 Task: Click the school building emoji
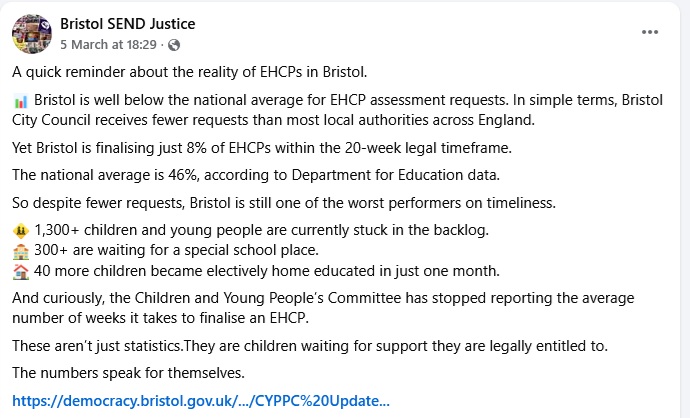point(21,251)
